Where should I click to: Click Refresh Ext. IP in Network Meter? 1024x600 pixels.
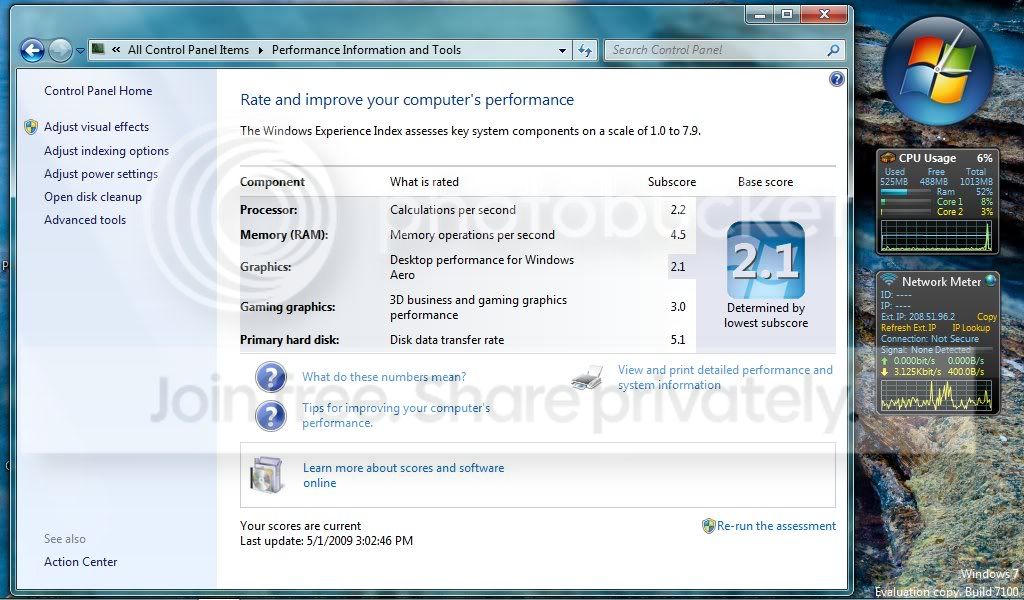click(908, 327)
